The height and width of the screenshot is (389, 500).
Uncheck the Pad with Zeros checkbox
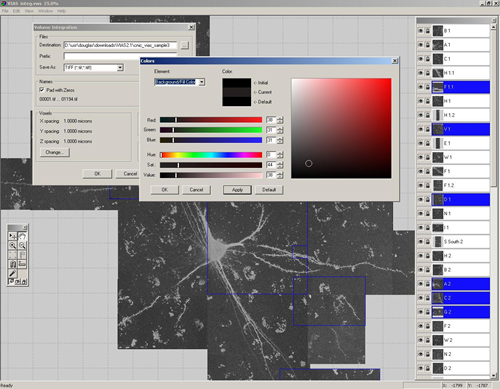42,90
